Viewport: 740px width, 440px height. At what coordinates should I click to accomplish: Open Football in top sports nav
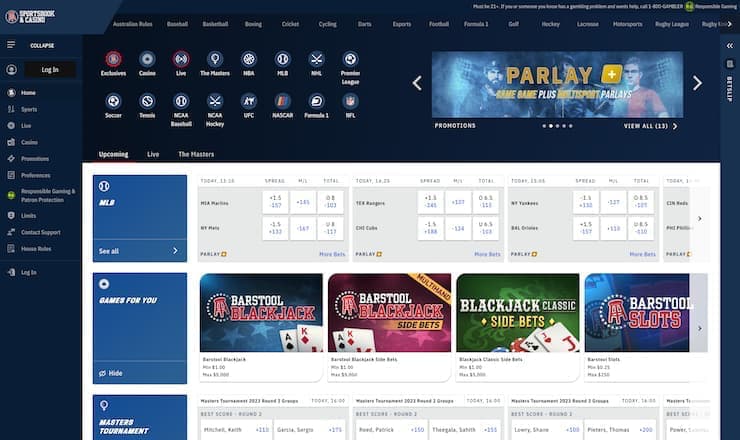click(439, 24)
